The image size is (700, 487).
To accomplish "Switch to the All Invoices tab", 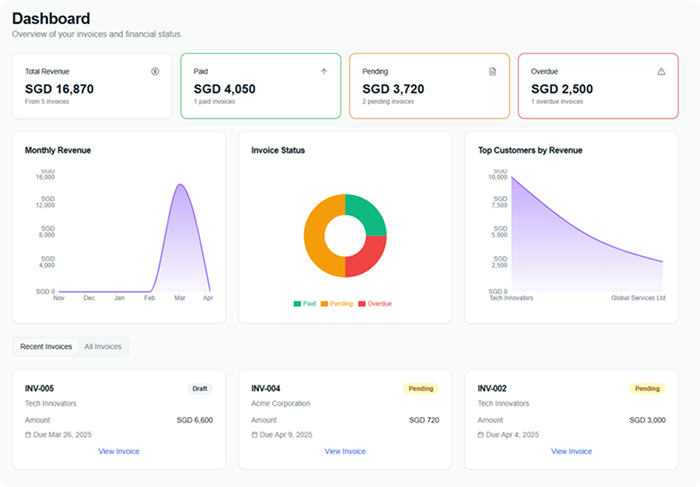I will tap(103, 347).
